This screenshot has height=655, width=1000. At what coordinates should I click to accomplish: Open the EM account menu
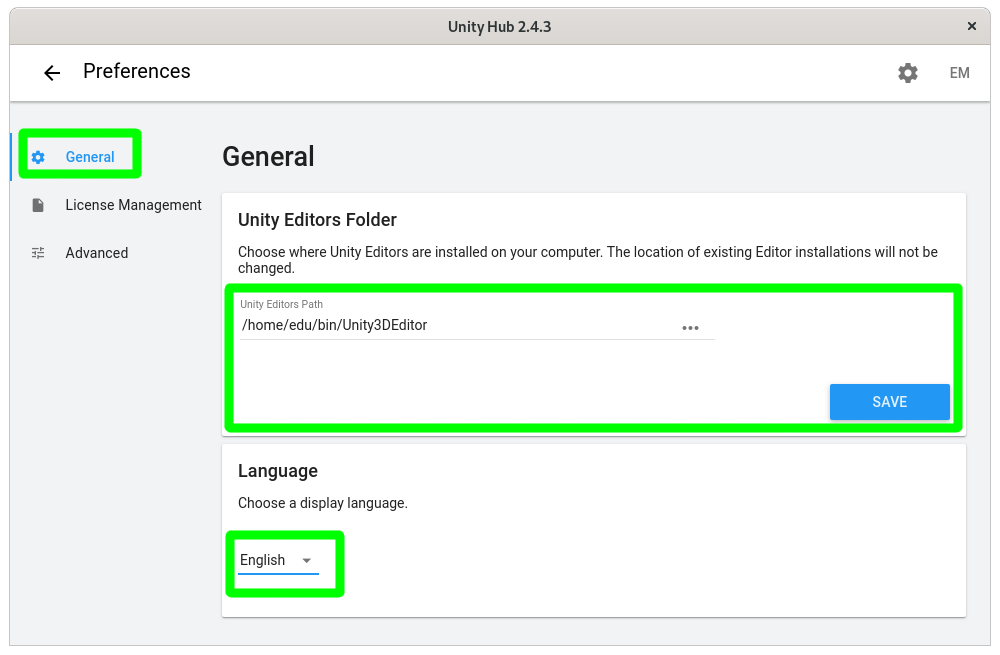coord(959,73)
